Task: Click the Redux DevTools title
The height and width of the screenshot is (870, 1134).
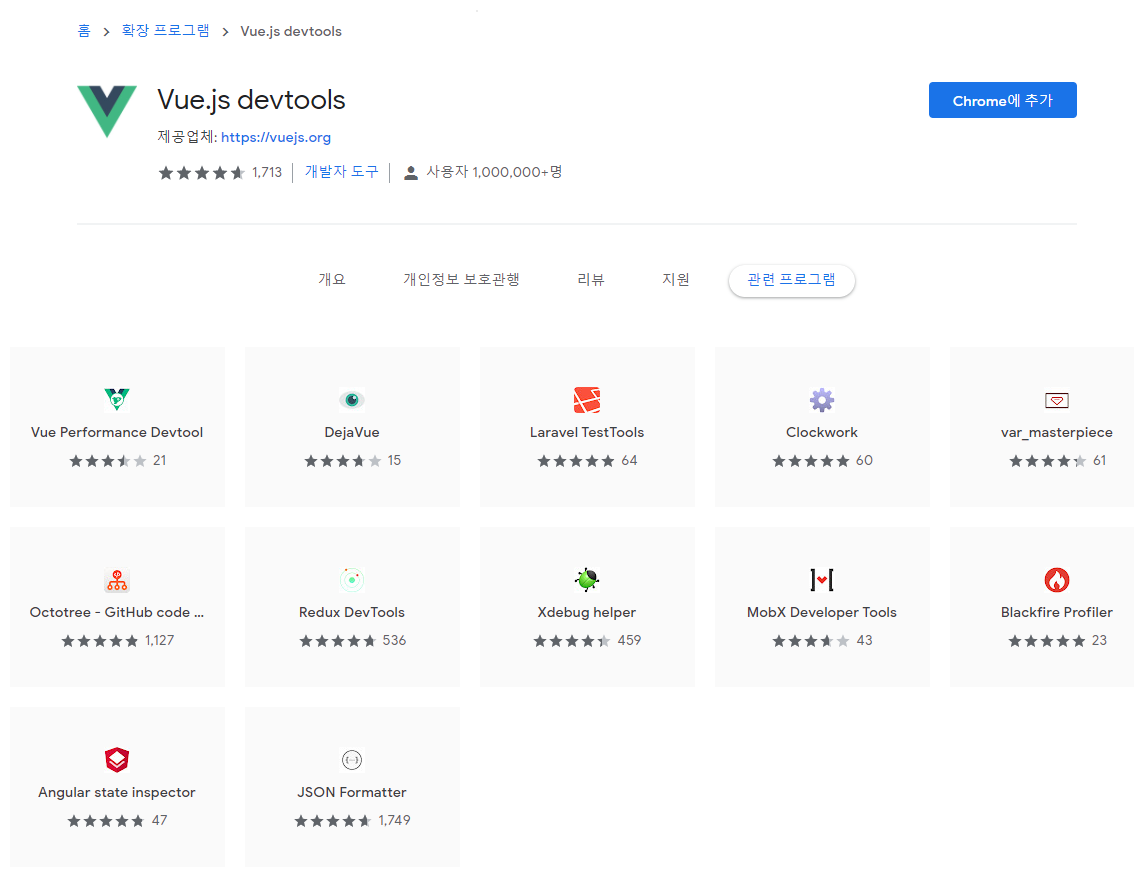Action: tap(351, 613)
